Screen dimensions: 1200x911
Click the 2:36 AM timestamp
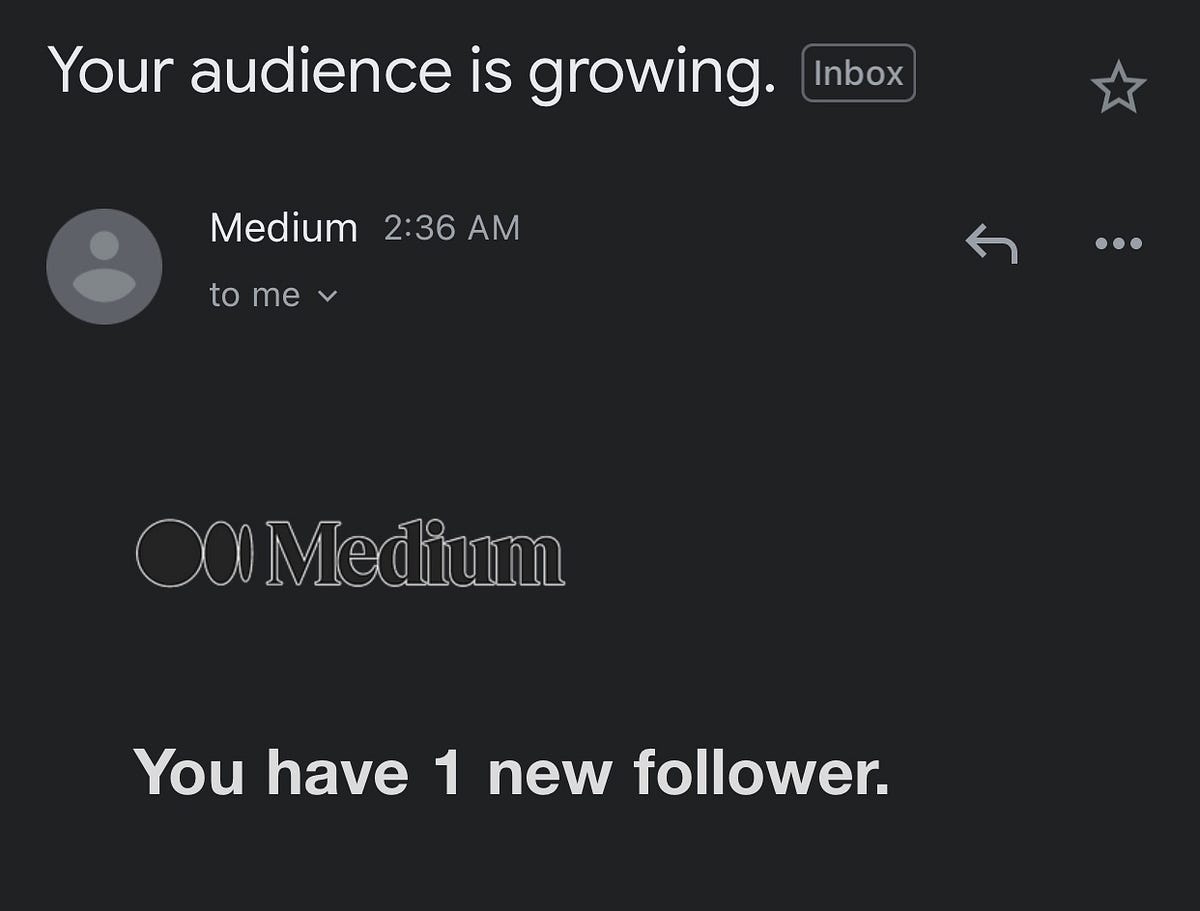451,228
